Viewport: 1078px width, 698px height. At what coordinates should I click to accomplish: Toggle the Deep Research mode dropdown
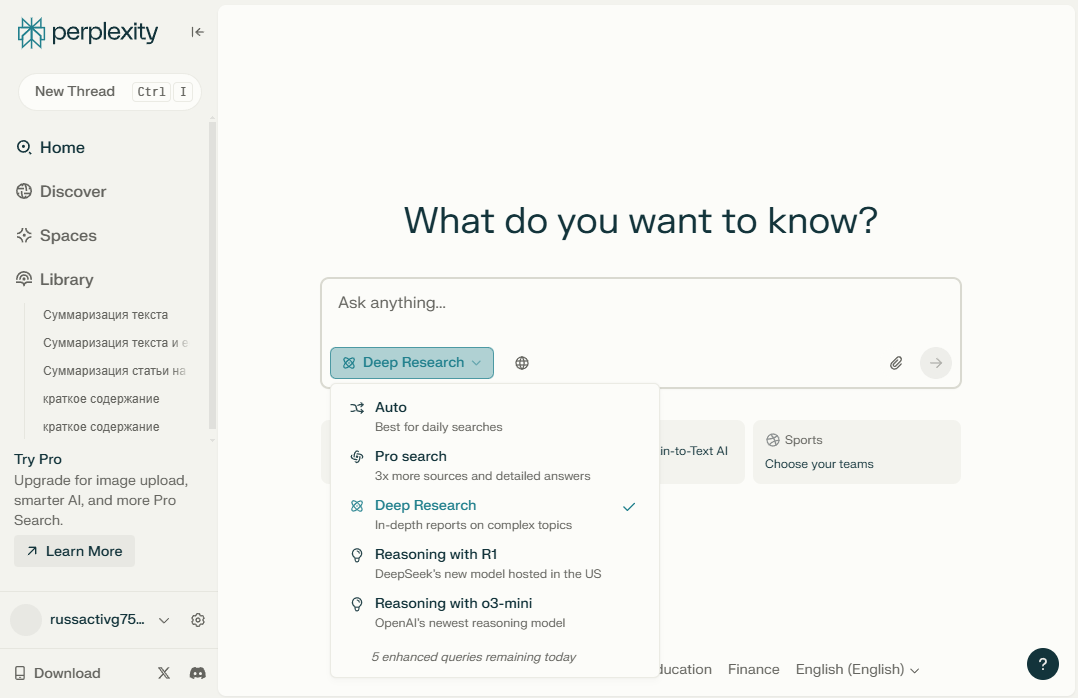(412, 363)
